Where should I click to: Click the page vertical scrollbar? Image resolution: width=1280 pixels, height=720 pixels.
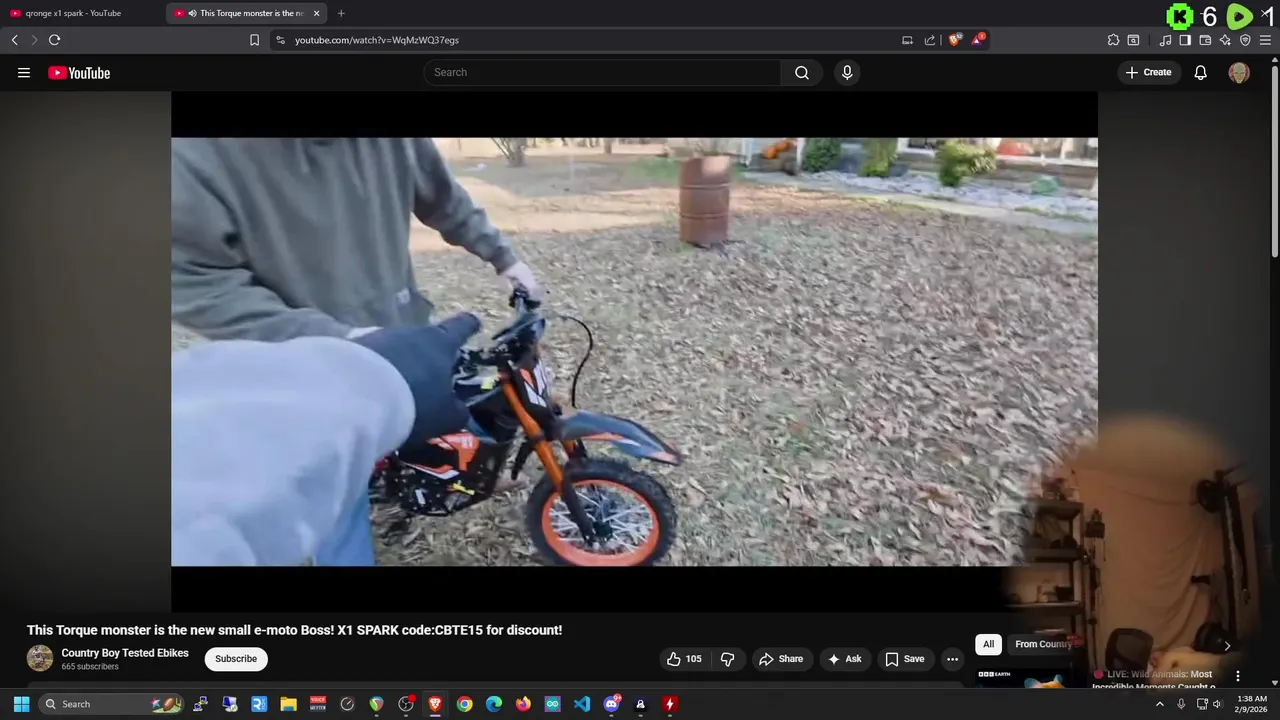coord(1274,160)
